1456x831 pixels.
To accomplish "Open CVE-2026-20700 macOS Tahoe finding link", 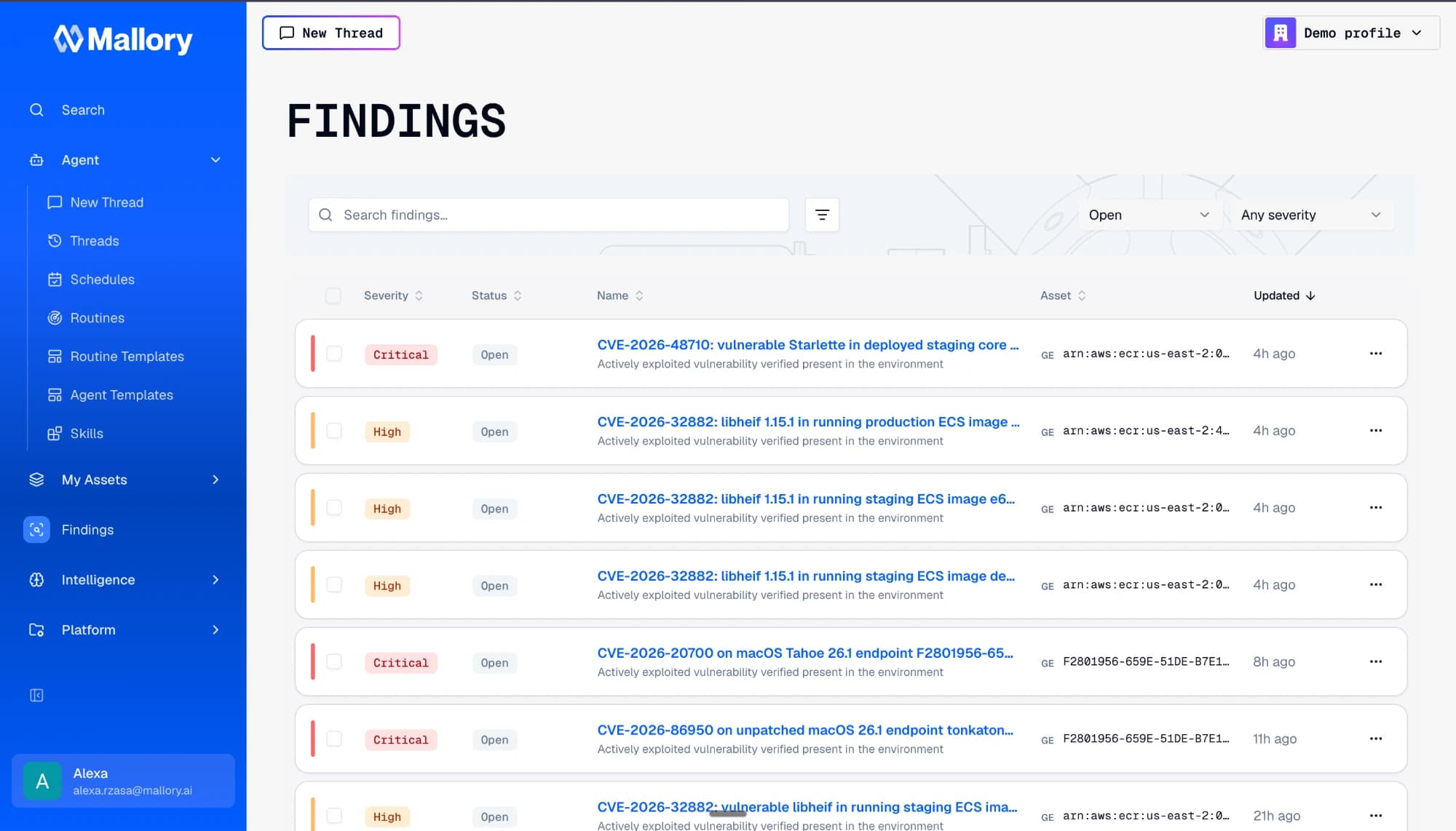I will 804,653.
